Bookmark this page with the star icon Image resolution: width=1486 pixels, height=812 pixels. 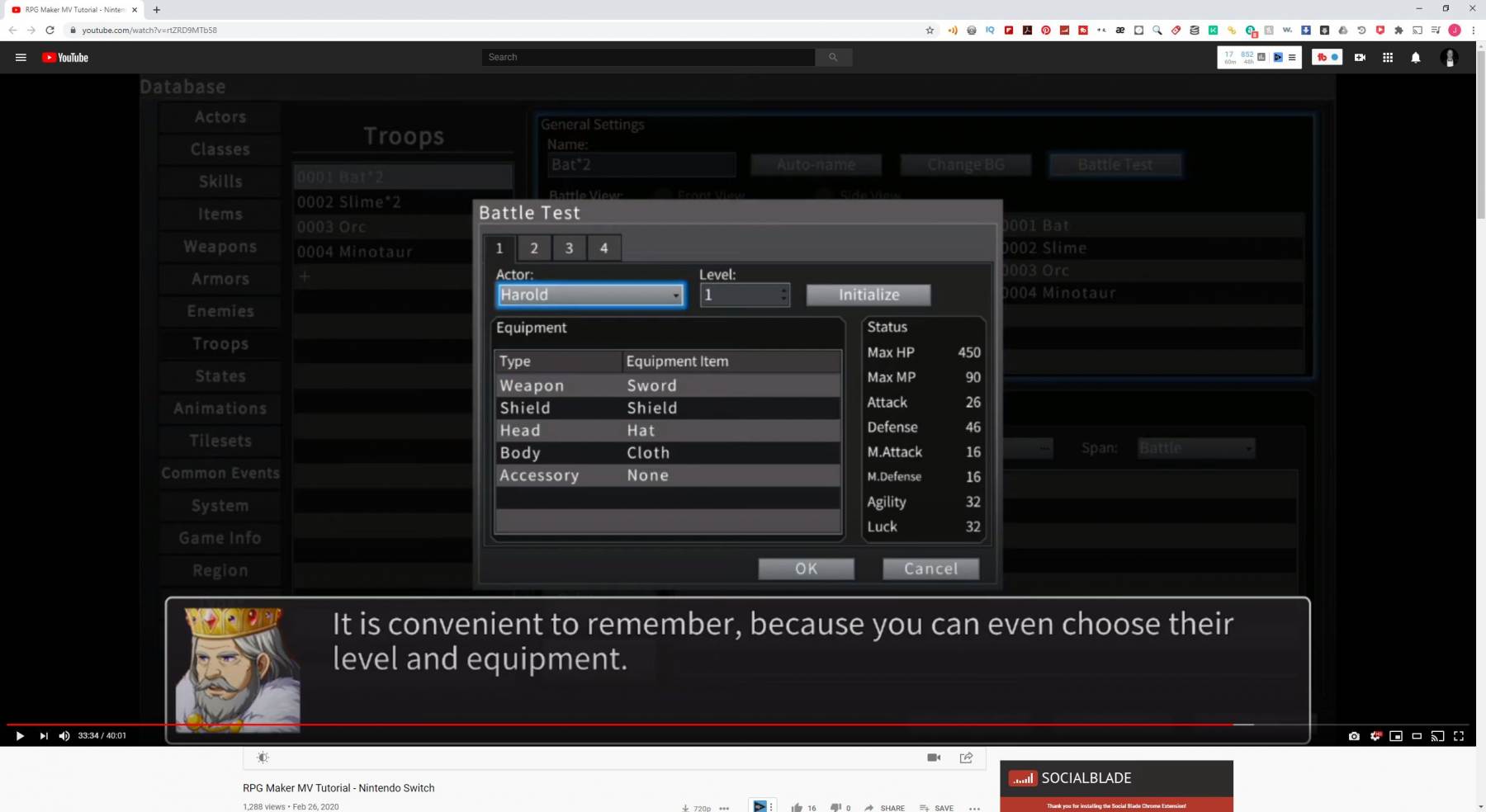pyautogui.click(x=930, y=30)
